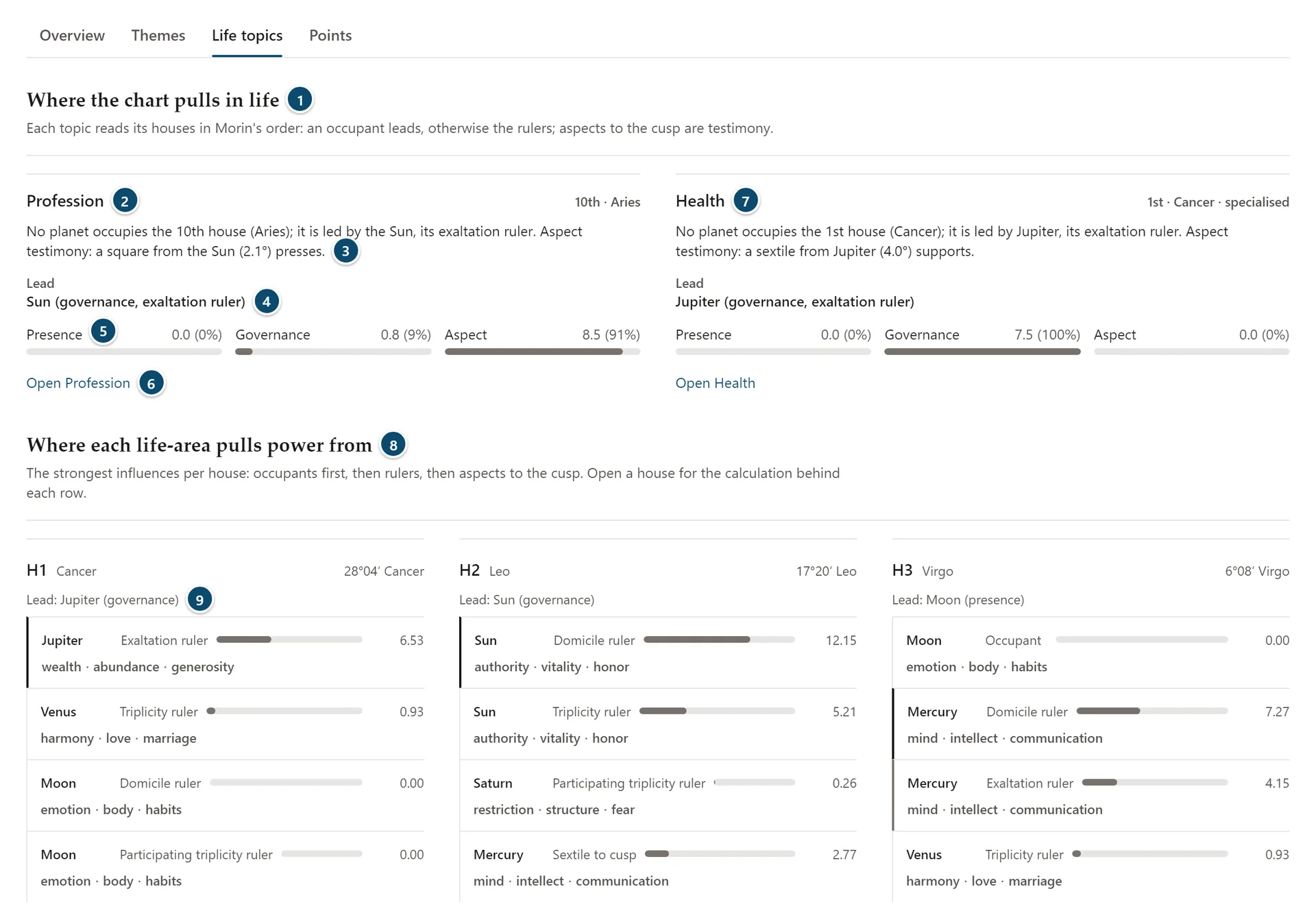The height and width of the screenshot is (913, 1316).
Task: Click the H3 Virgo house heading
Action: 923,571
